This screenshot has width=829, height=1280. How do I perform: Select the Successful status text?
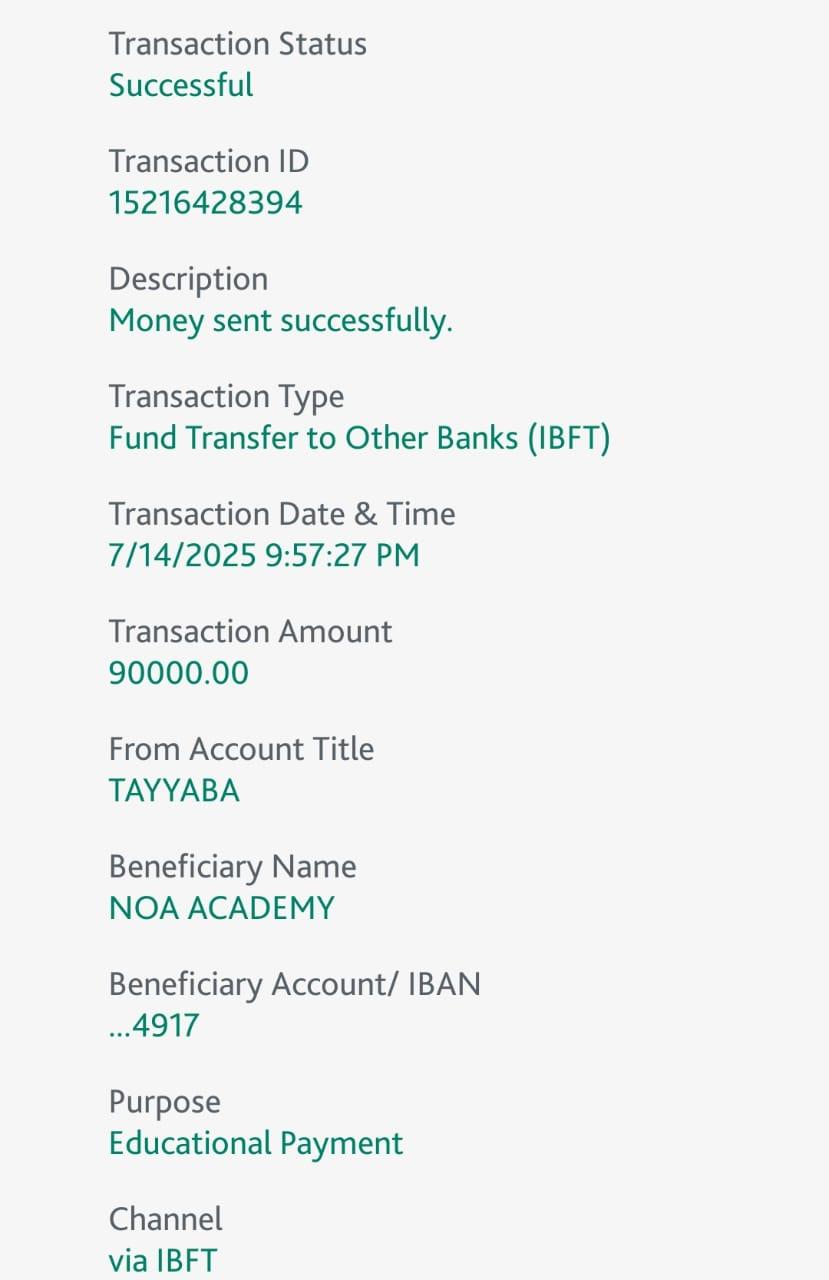click(x=181, y=85)
